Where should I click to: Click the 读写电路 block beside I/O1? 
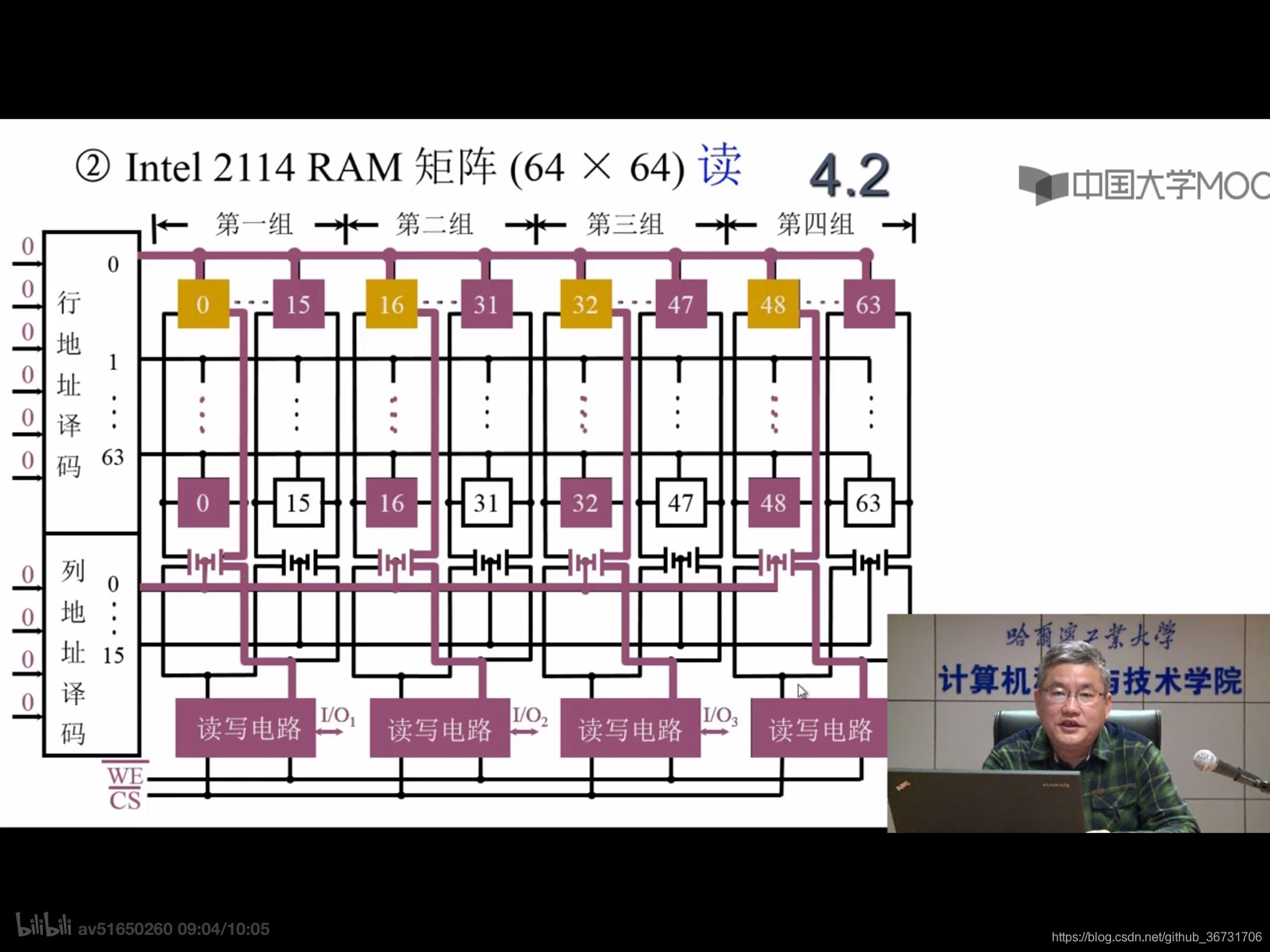point(245,728)
